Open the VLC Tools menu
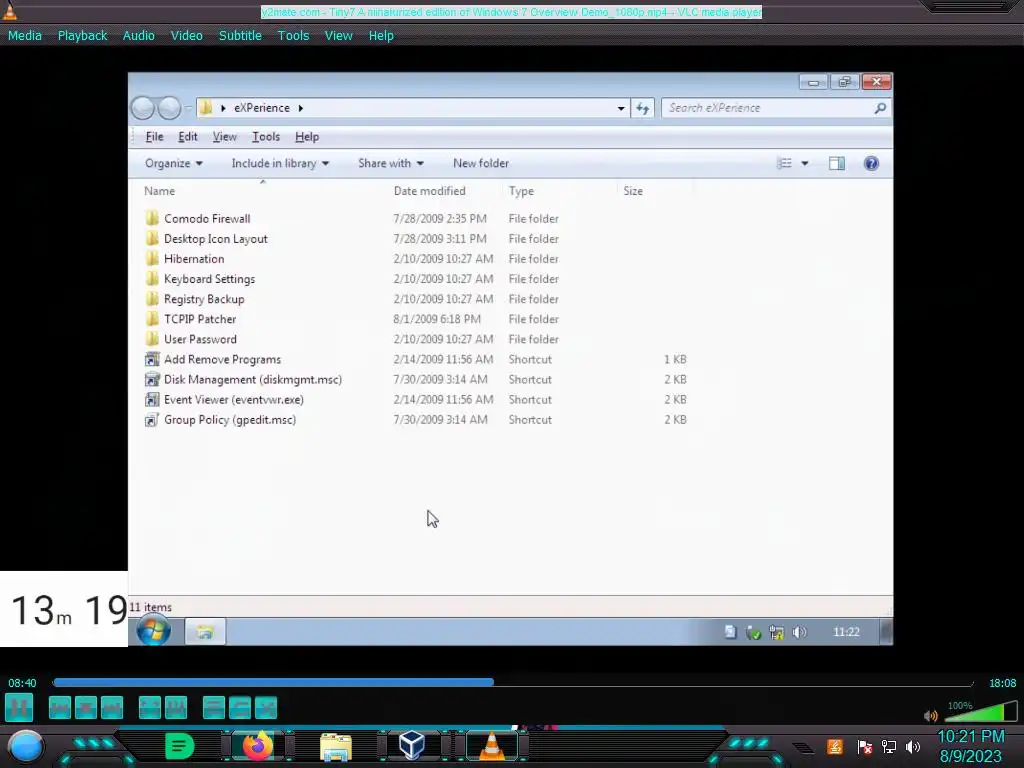Image resolution: width=1024 pixels, height=768 pixels. tap(293, 36)
